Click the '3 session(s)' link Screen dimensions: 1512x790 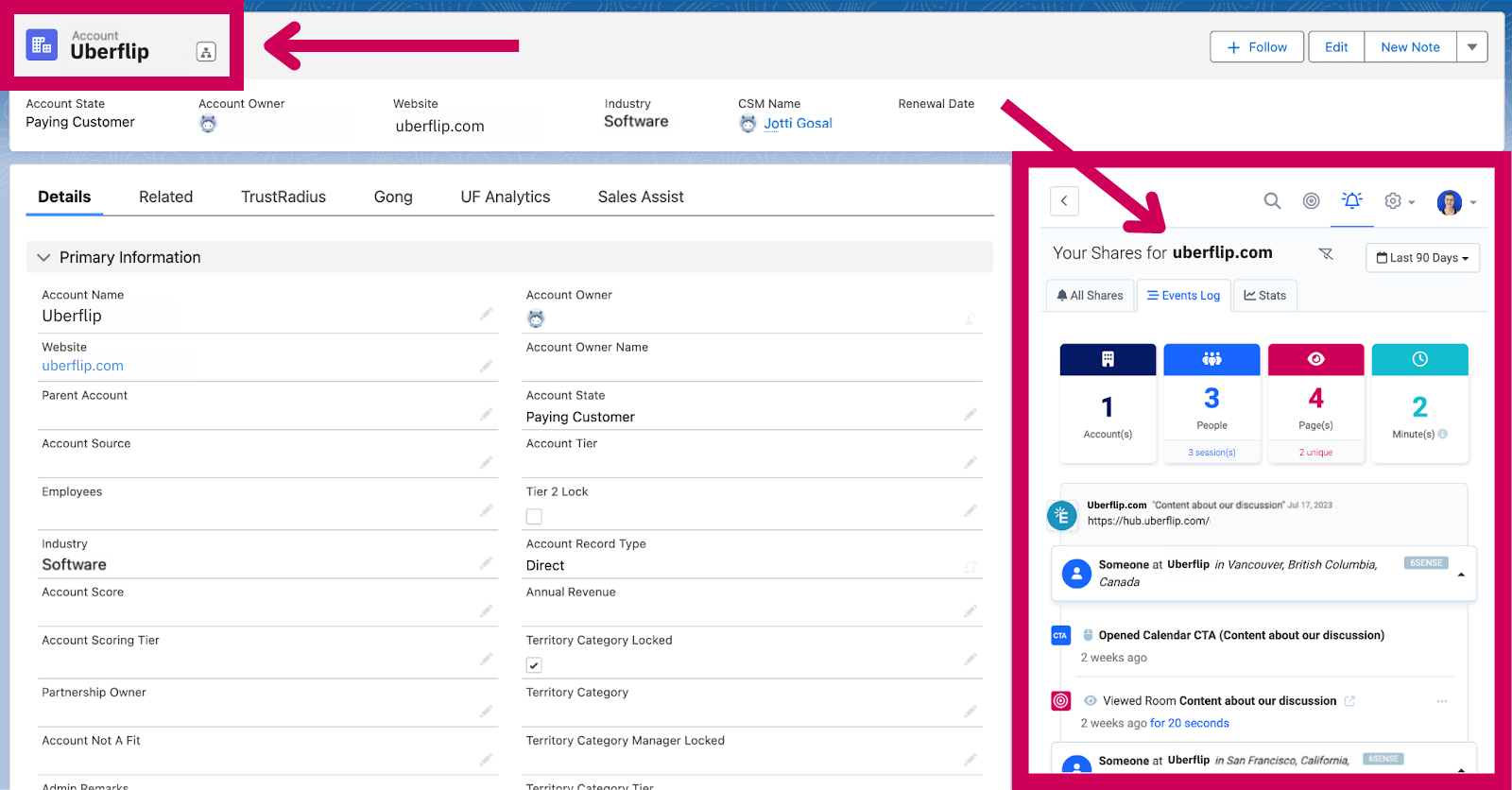click(x=1211, y=453)
